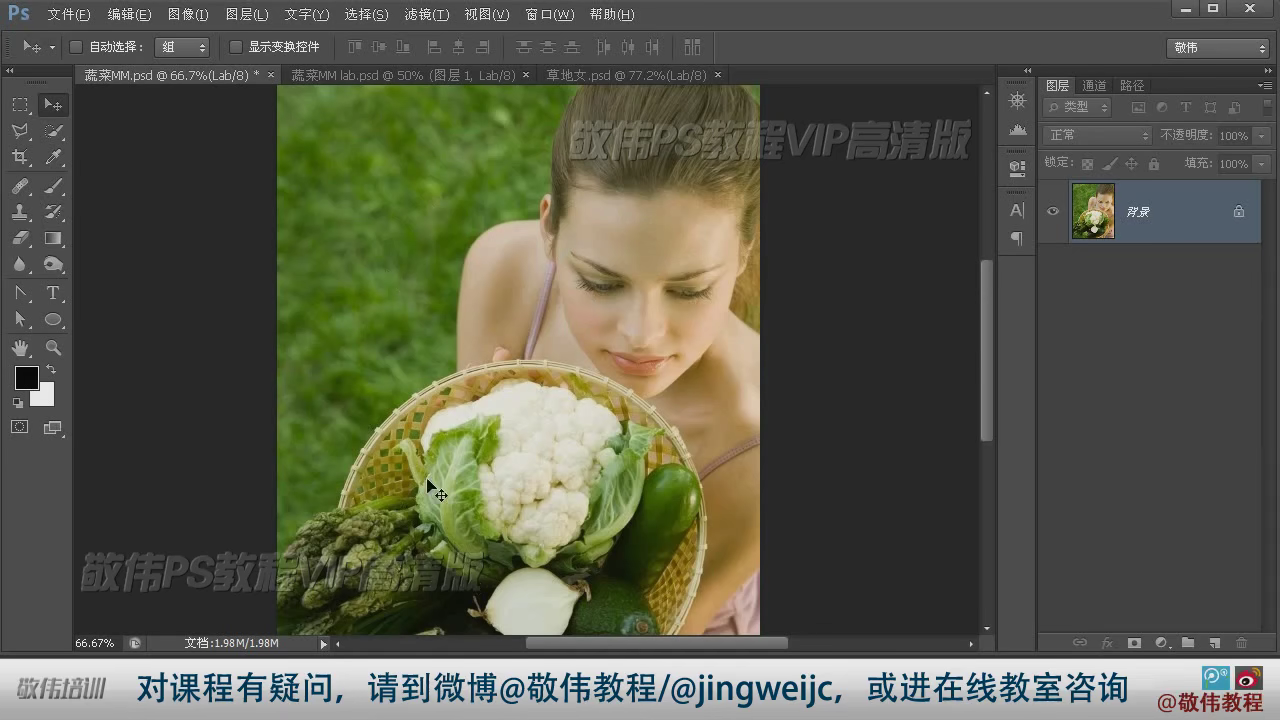Screen dimensions: 1280x720
Task: Select the Path Selection tool
Action: point(20,319)
